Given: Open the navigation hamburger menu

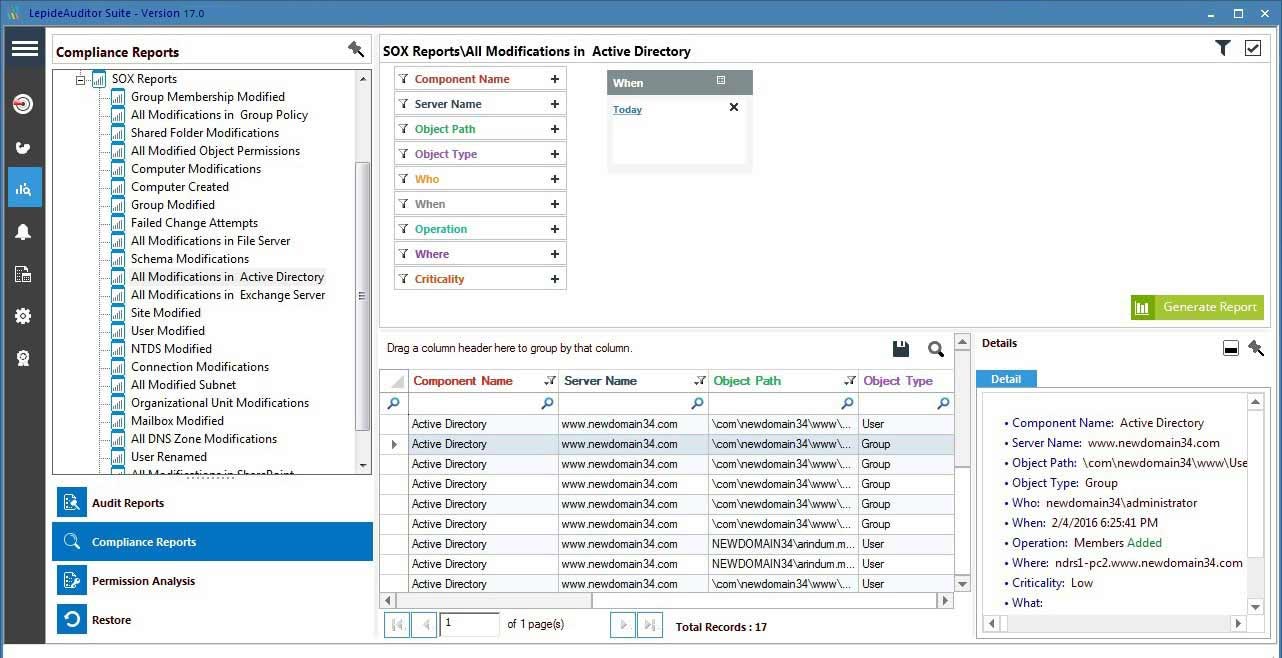Looking at the screenshot, I should point(25,48).
